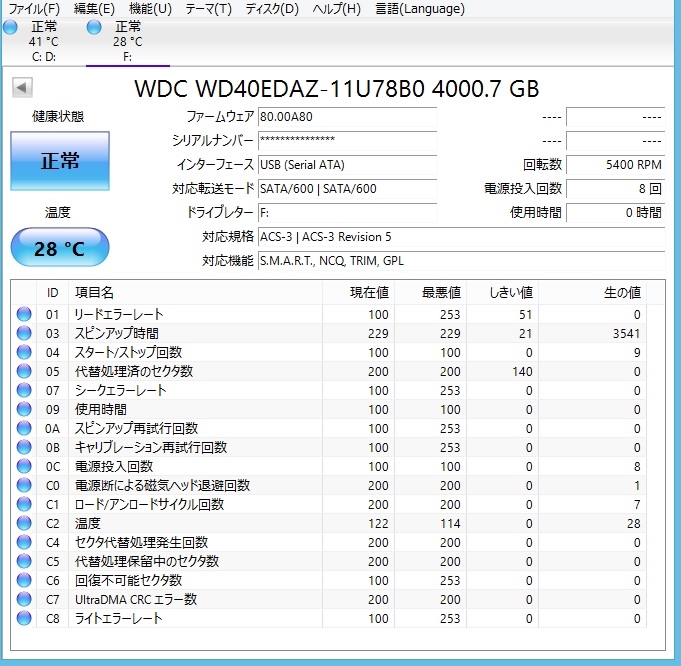Click status icon for 0C 電源投入回数
The width and height of the screenshot is (681, 666).
24,466
